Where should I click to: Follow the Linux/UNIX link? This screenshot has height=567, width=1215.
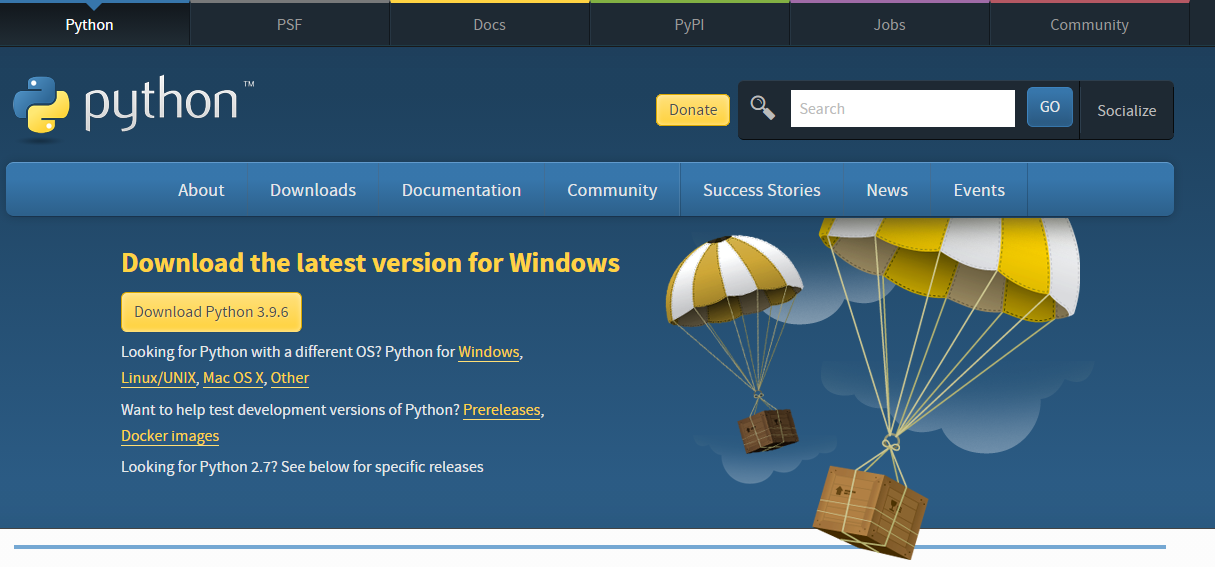159,378
